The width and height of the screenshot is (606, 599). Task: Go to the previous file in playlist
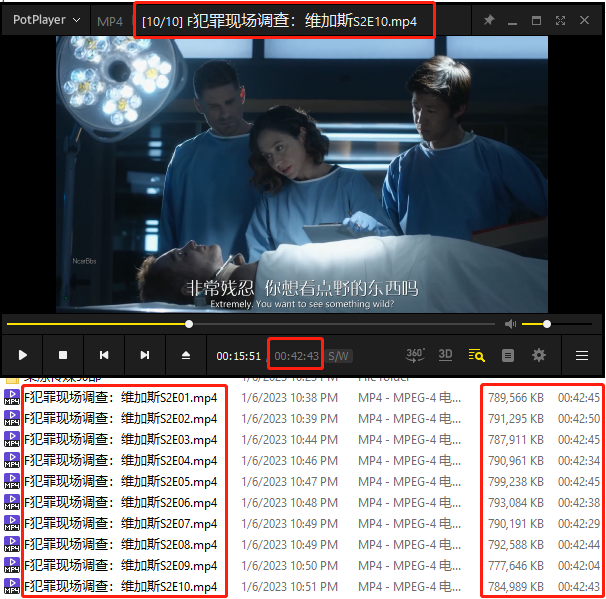coord(104,355)
